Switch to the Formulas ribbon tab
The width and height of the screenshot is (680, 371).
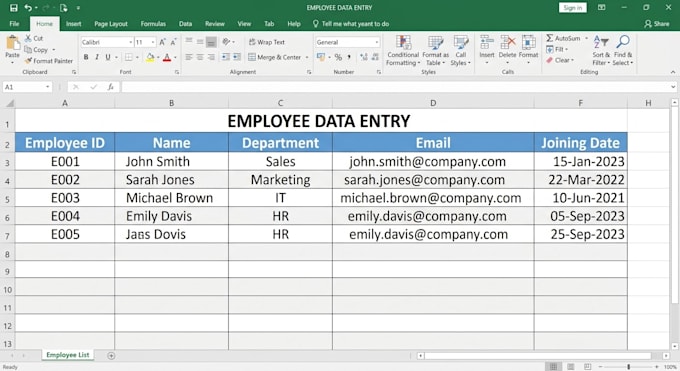(153, 24)
